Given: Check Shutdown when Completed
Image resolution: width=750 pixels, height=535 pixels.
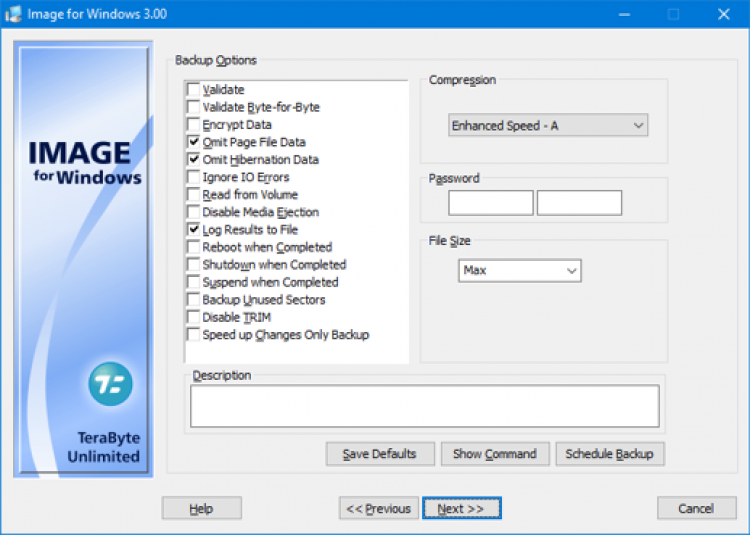Looking at the screenshot, I should [x=194, y=264].
